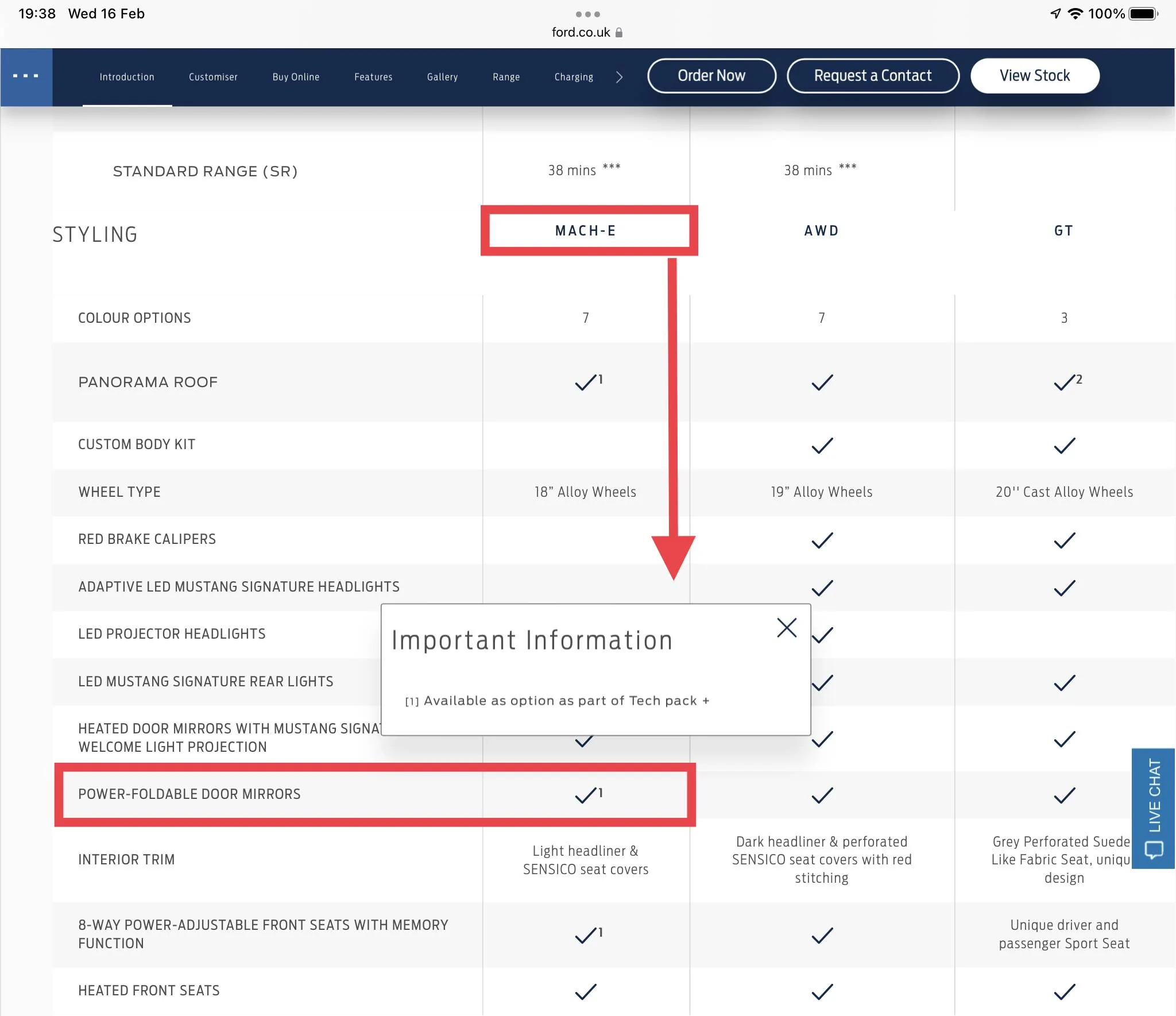
Task: Open Live Chat side tab
Action: click(x=1153, y=808)
